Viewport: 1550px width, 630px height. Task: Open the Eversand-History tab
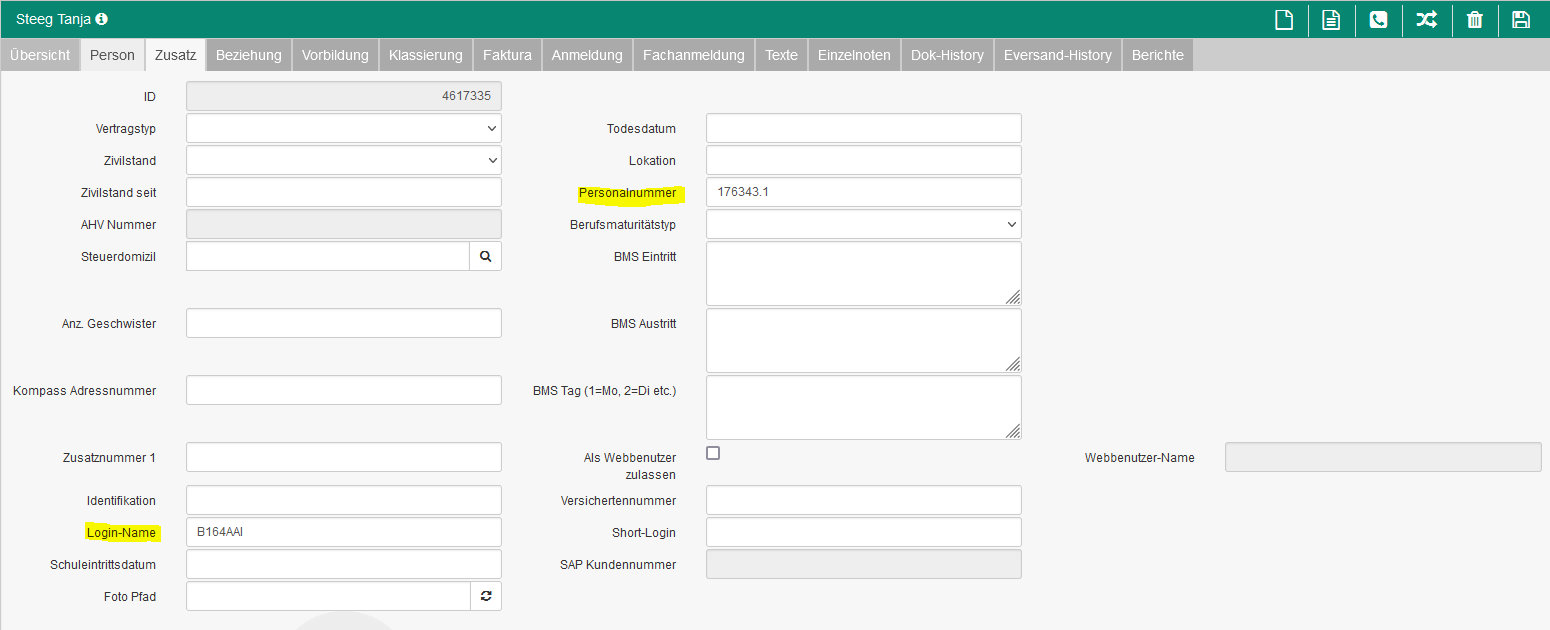pyautogui.click(x=1058, y=55)
